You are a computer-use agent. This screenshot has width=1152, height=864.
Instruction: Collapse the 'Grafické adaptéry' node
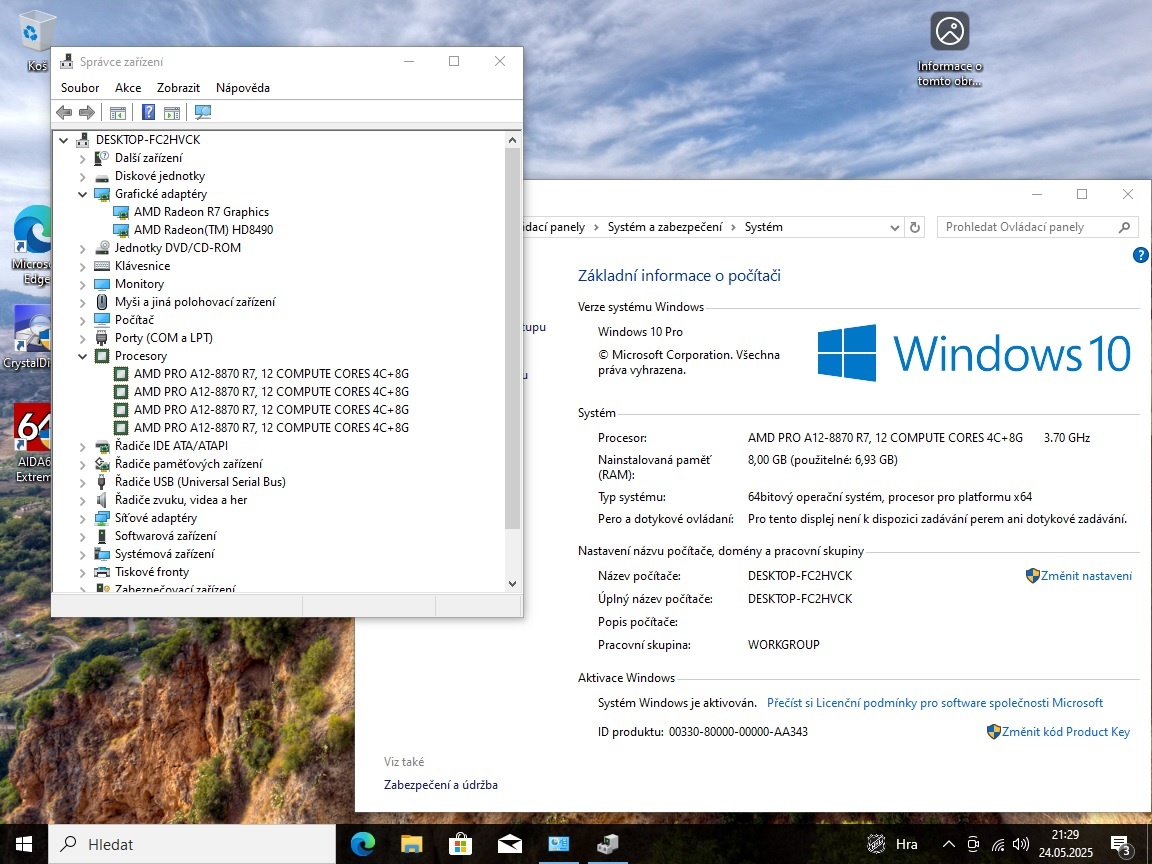click(x=82, y=194)
